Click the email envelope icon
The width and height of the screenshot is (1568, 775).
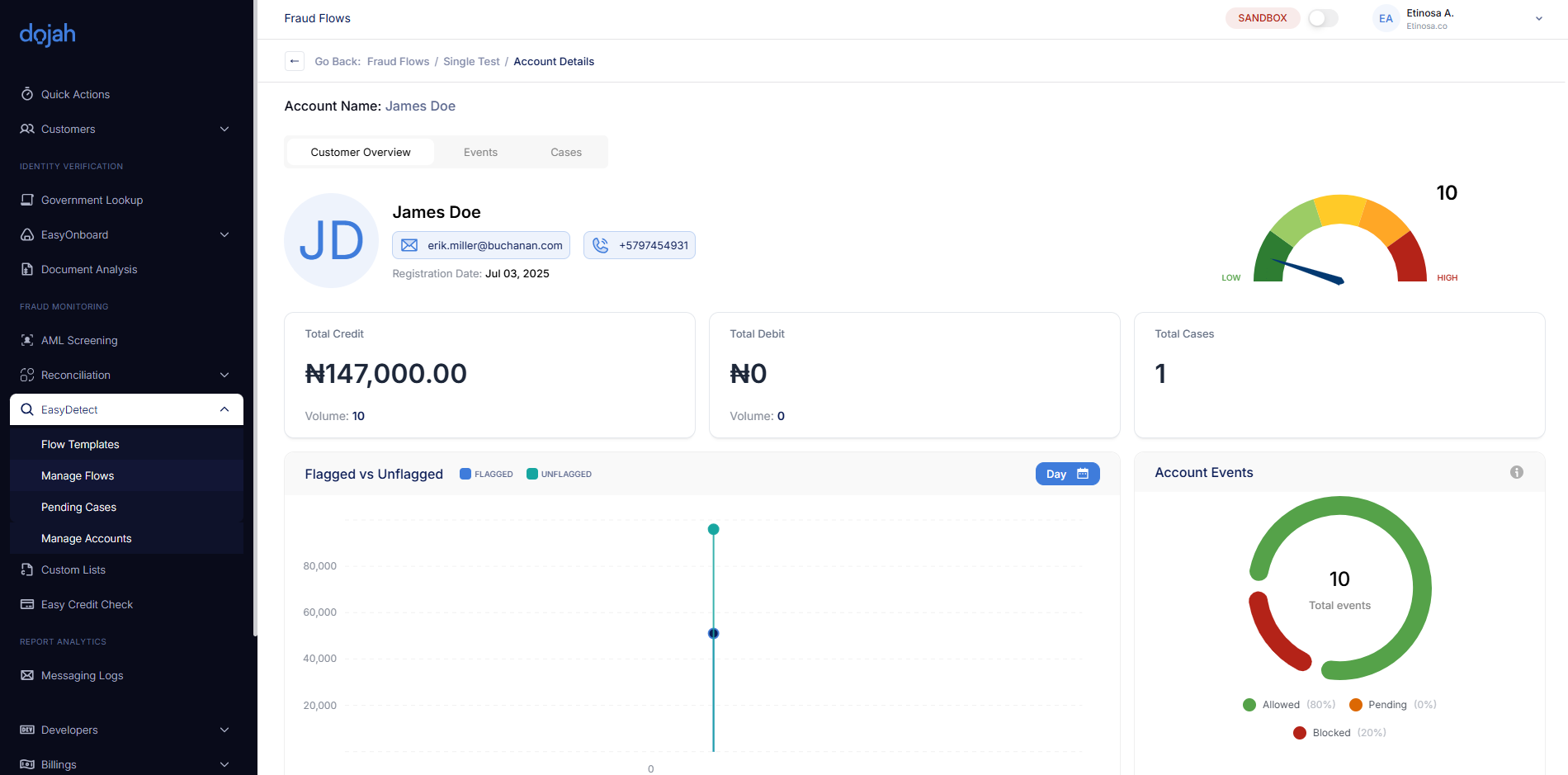409,245
